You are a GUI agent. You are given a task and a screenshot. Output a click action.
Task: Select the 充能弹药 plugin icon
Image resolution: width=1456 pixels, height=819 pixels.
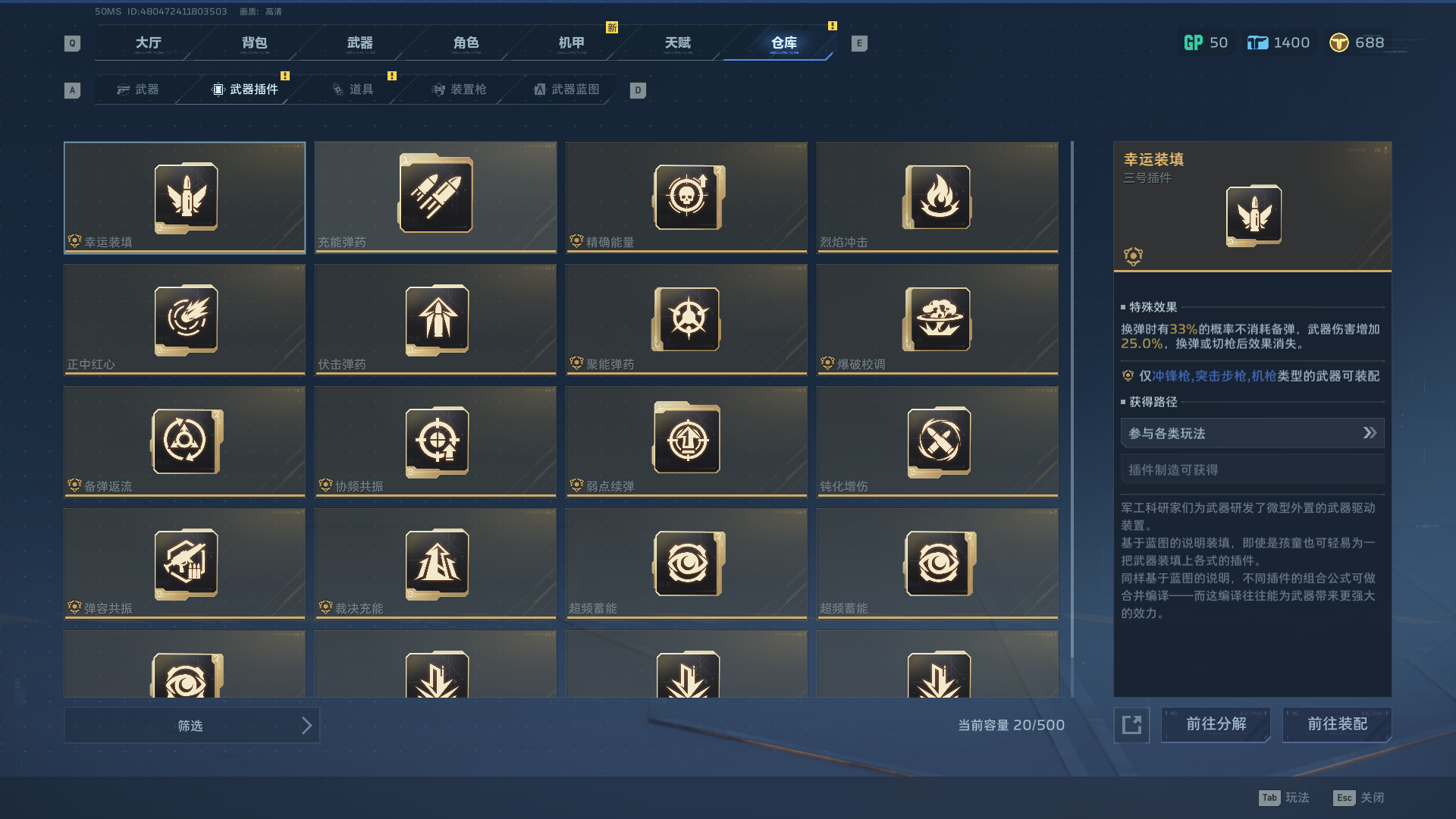[436, 194]
